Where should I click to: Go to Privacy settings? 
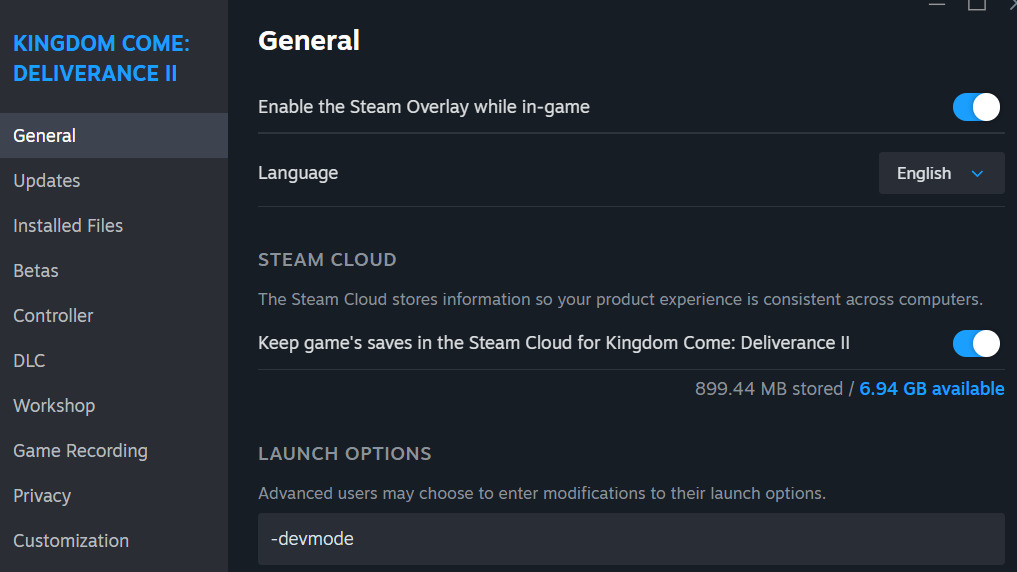(x=42, y=496)
